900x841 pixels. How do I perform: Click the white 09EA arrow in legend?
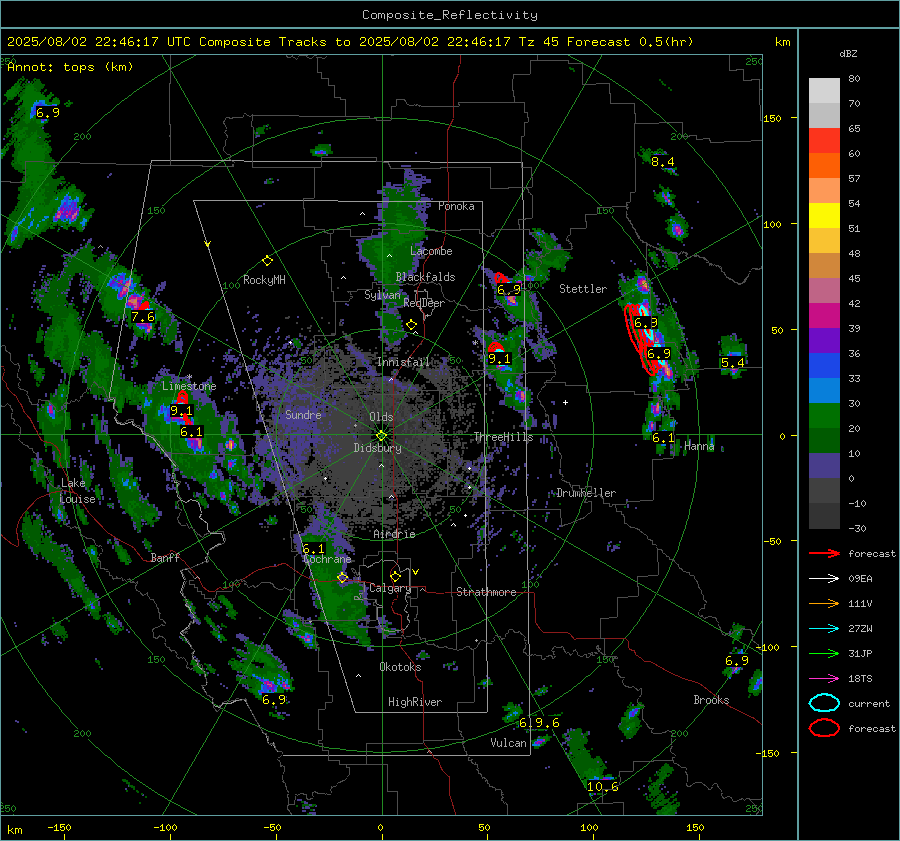tap(824, 579)
